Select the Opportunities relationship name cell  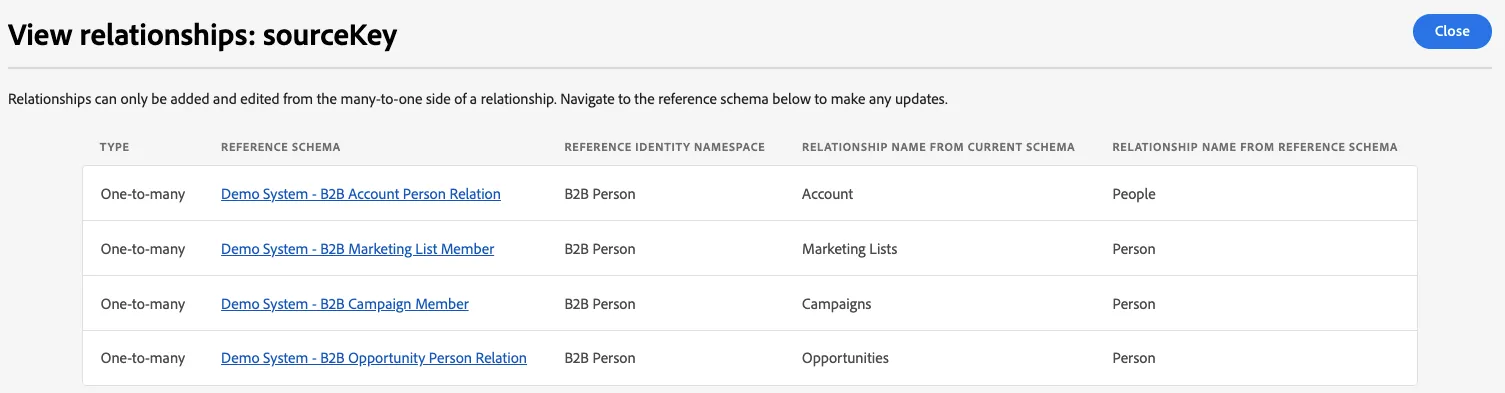[x=845, y=358]
